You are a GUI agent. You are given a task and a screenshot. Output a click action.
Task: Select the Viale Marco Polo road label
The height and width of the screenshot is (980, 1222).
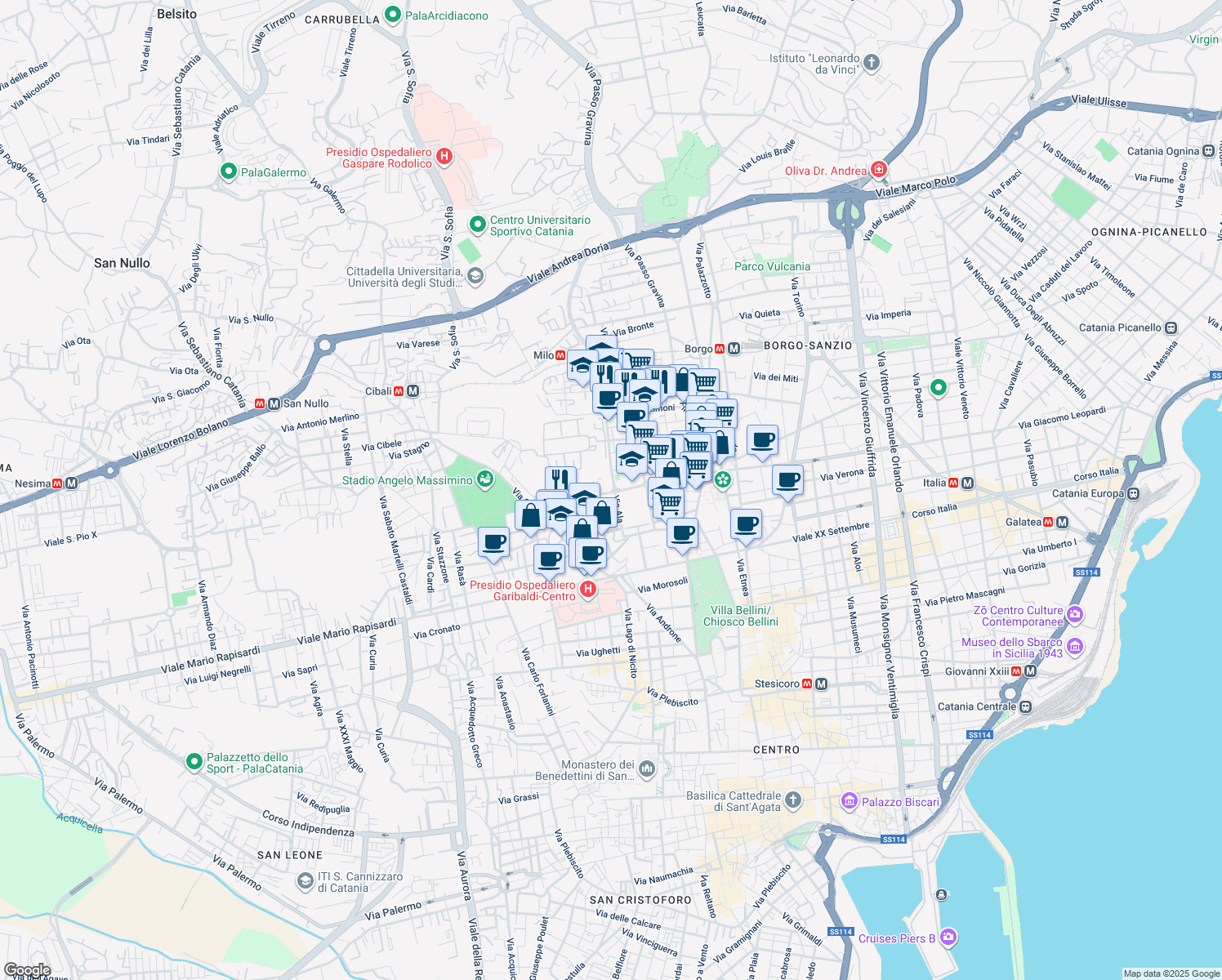tap(915, 187)
